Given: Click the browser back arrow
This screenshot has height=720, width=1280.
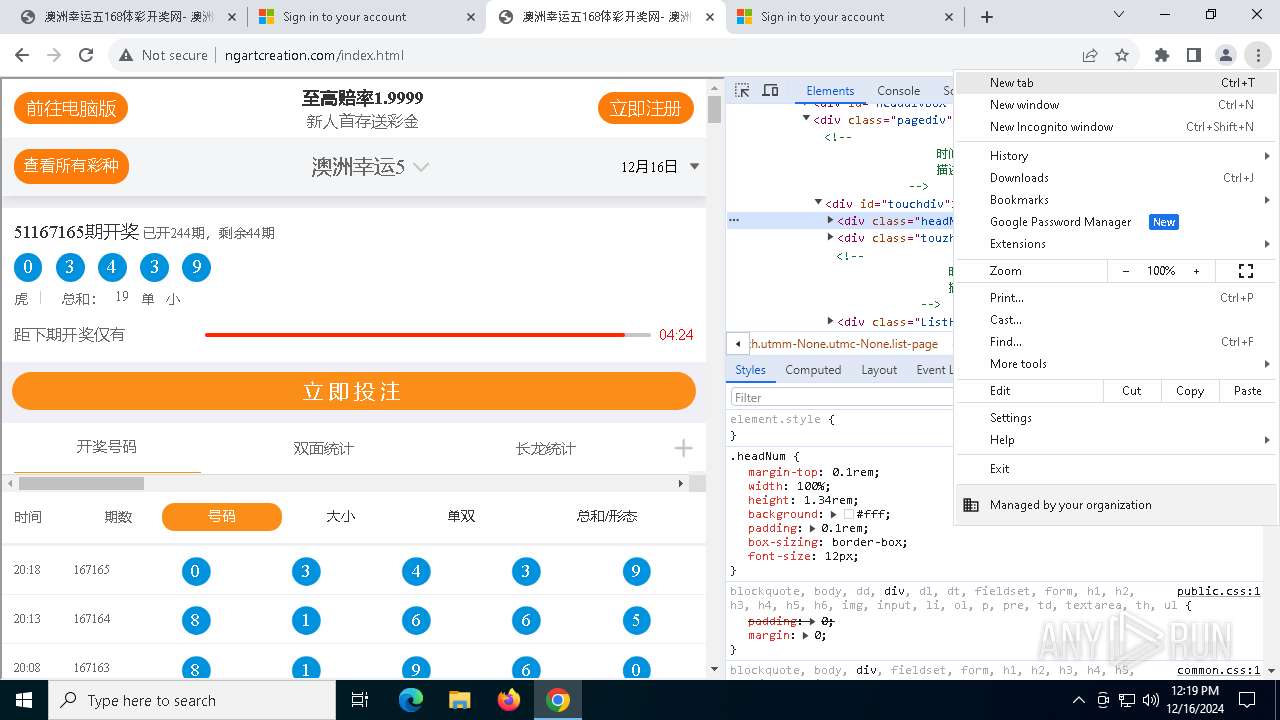Looking at the screenshot, I should [23, 55].
